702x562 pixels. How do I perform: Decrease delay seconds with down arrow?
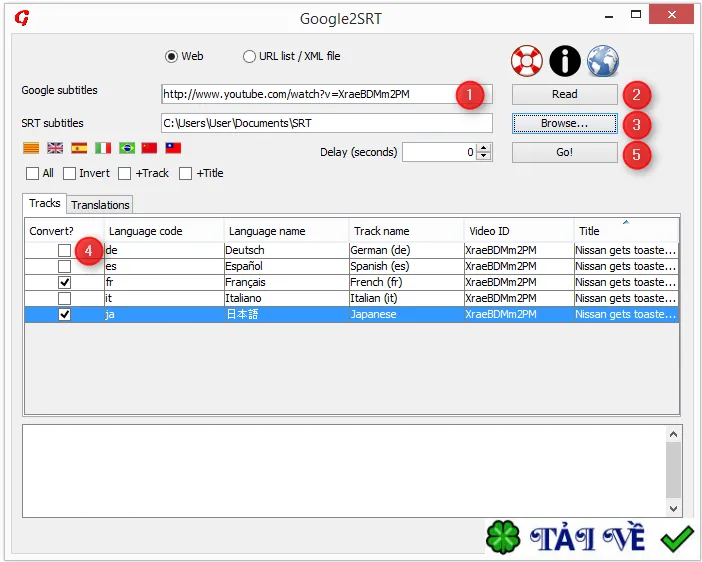click(483, 156)
